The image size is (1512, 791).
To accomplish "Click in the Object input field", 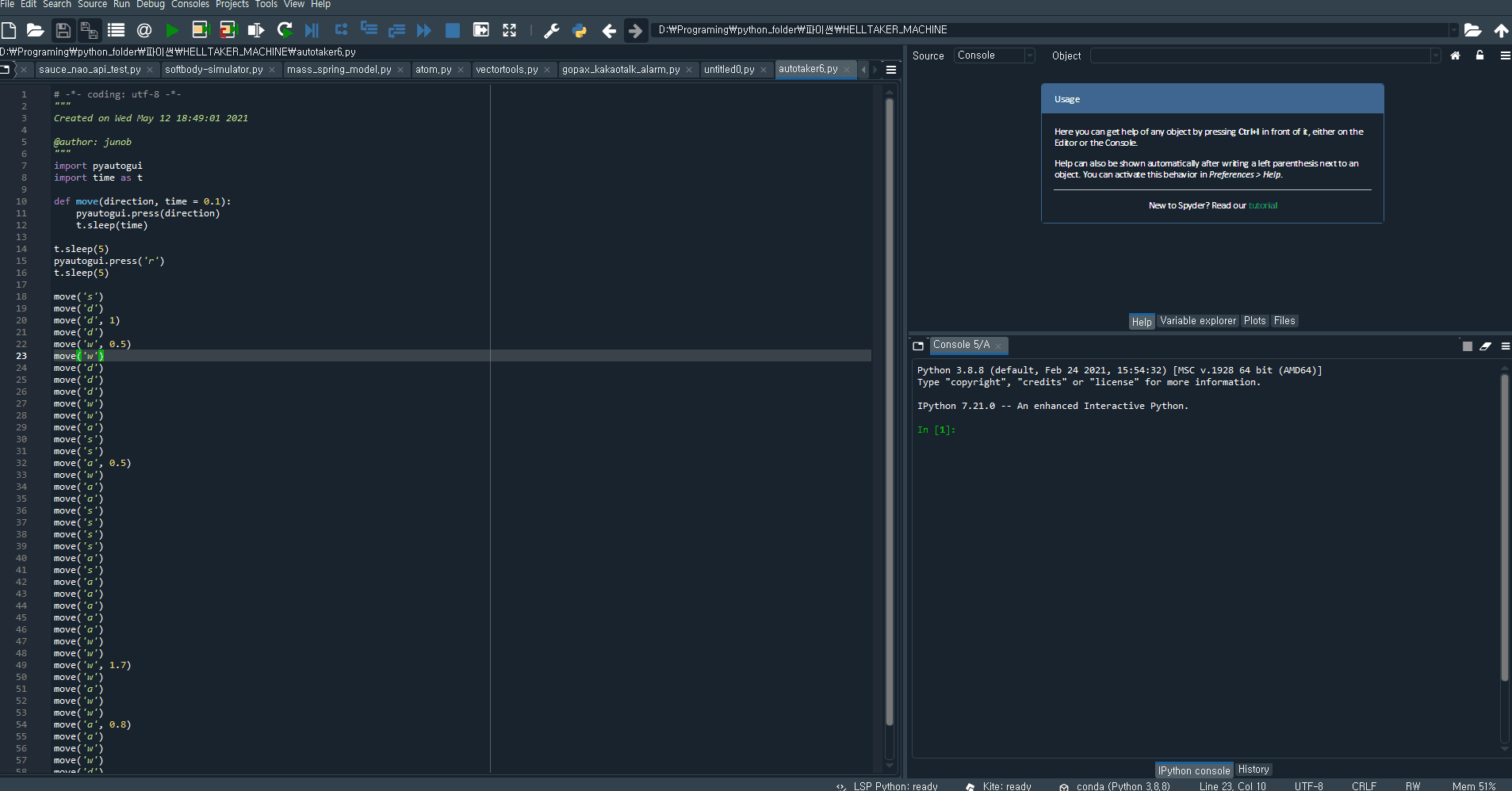I will 1260,55.
